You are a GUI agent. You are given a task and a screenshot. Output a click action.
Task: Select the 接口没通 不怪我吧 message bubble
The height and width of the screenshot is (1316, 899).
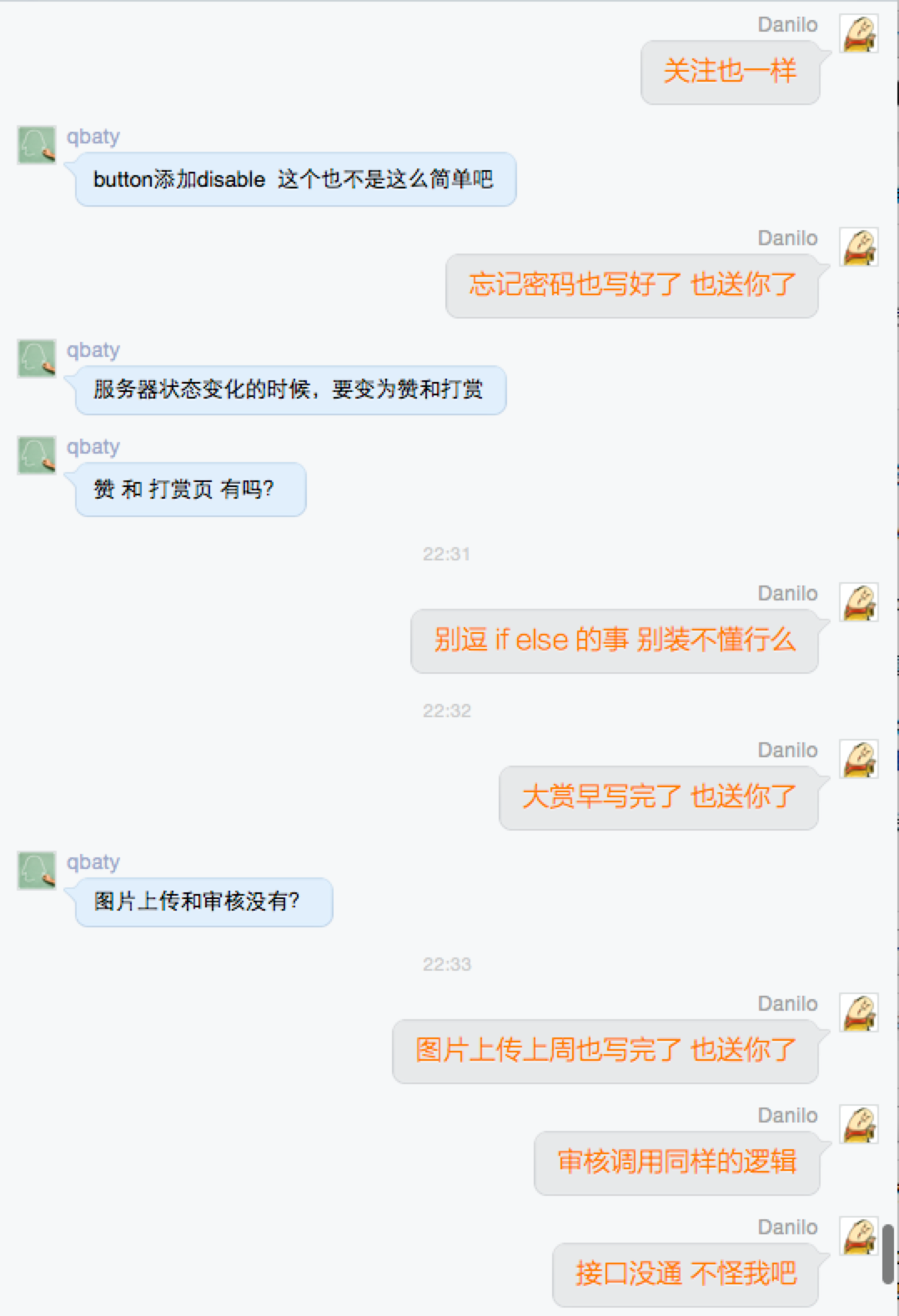(686, 1274)
